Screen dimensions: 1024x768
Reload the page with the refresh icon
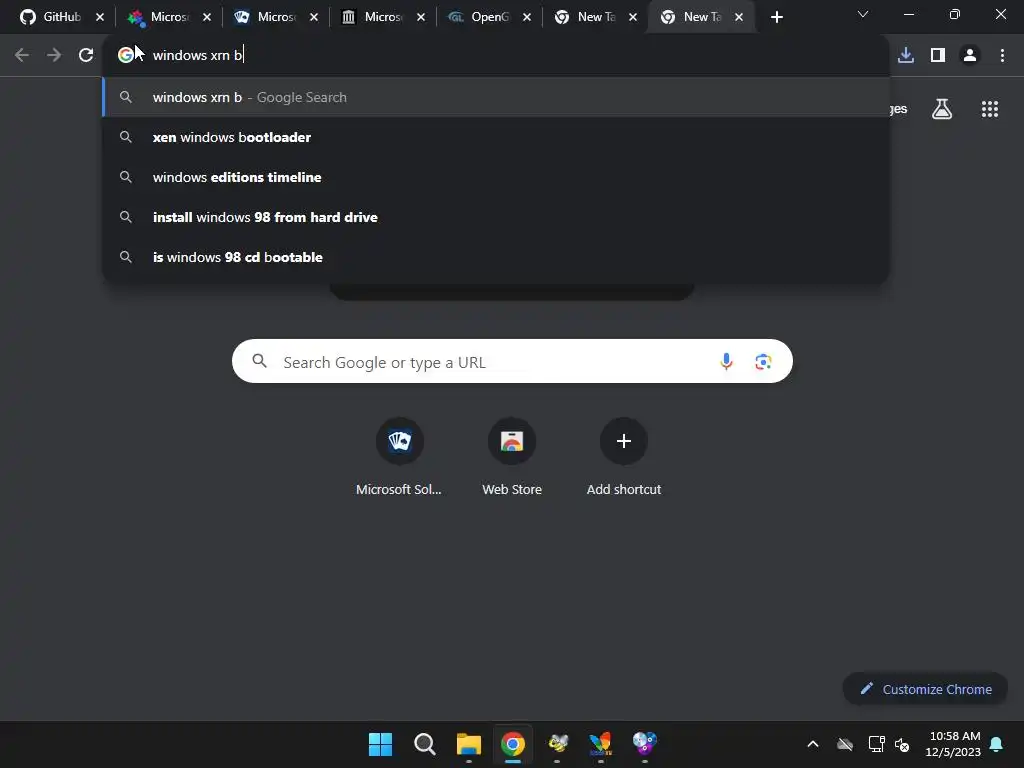(x=86, y=55)
